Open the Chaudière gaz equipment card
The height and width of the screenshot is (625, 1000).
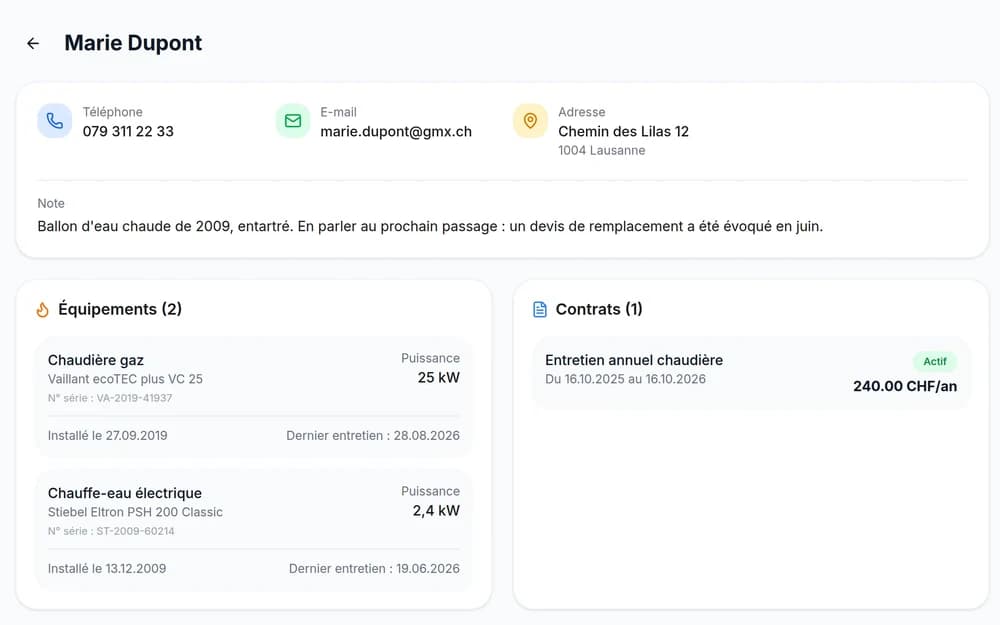(254, 397)
